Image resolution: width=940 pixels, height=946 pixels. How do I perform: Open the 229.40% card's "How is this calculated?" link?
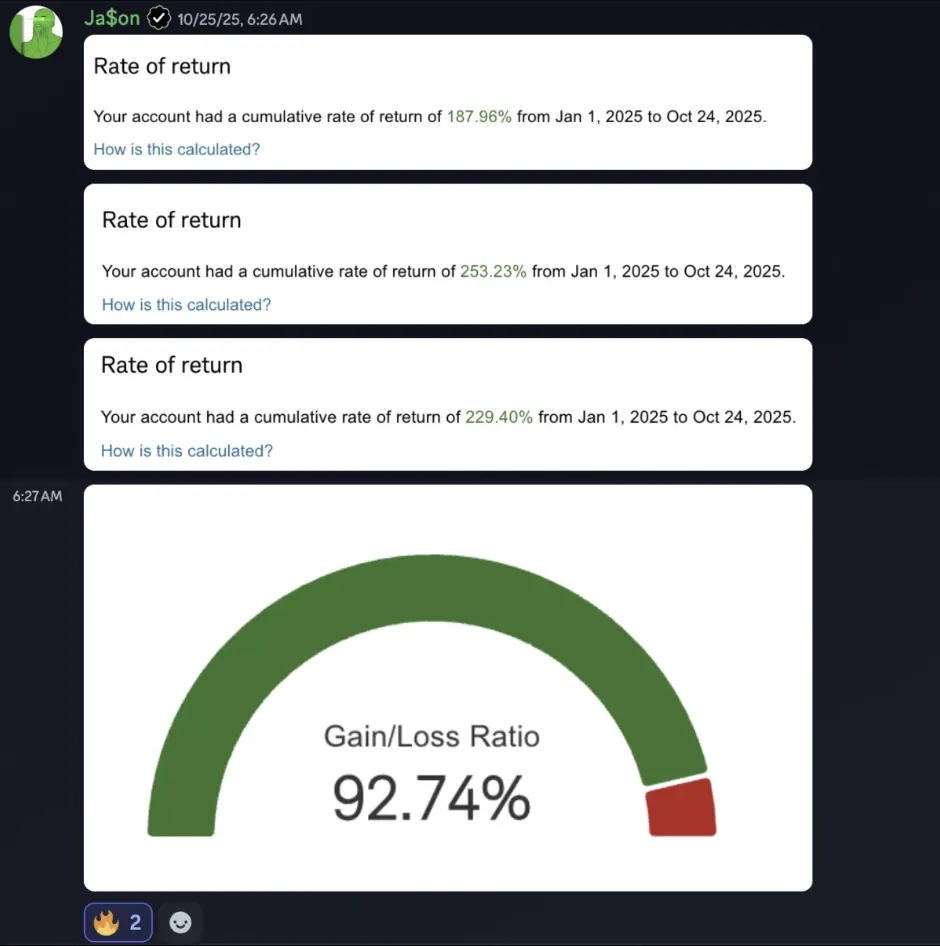[x=186, y=451]
